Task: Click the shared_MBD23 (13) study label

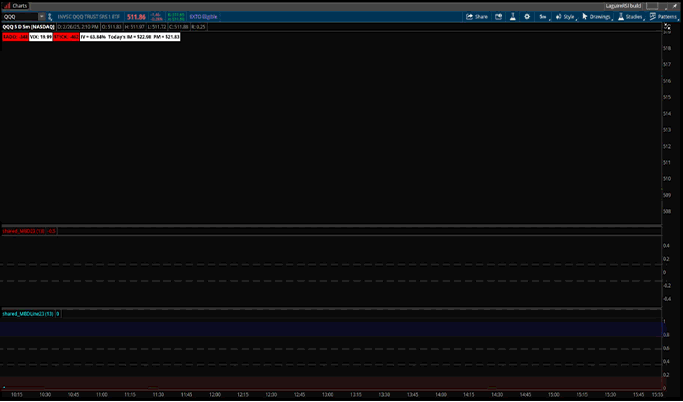Action: click(24, 231)
